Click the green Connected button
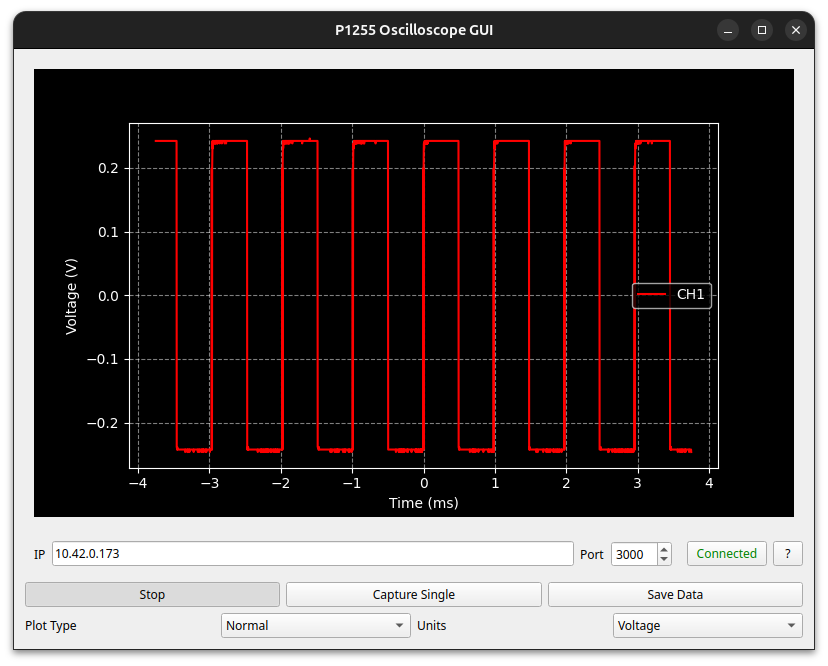828x666 pixels. tap(727, 554)
